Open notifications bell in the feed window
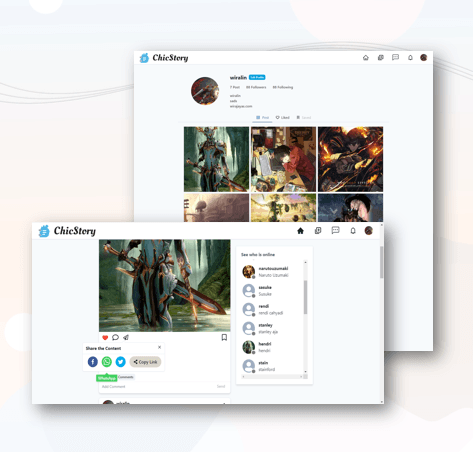Image resolution: width=473 pixels, height=452 pixels. coord(353,231)
